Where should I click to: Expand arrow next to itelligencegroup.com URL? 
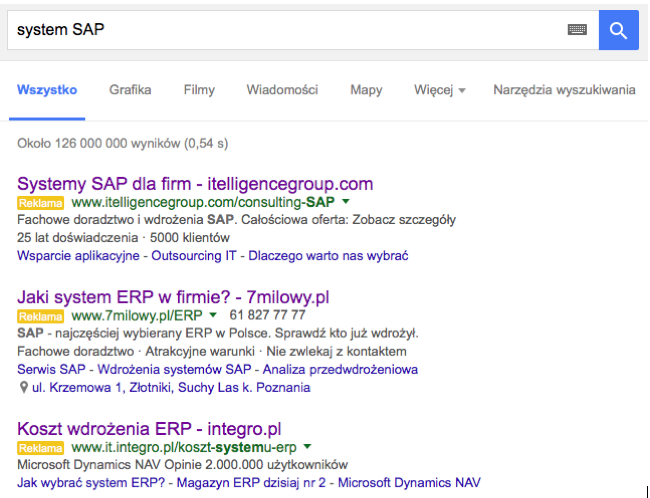[x=345, y=202]
